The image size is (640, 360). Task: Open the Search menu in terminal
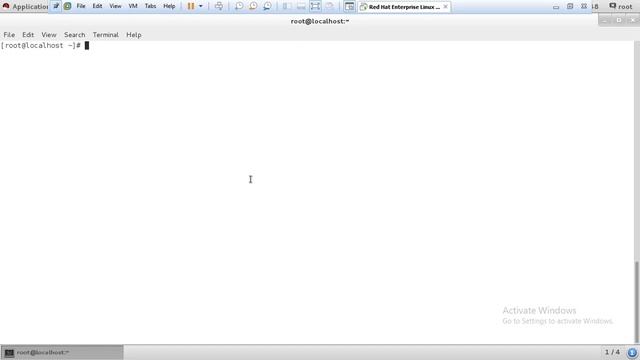pos(74,35)
